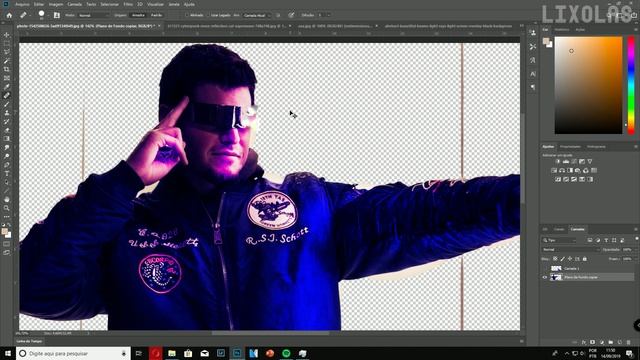
Task: Open Spotify from the taskbar
Action: [286, 353]
